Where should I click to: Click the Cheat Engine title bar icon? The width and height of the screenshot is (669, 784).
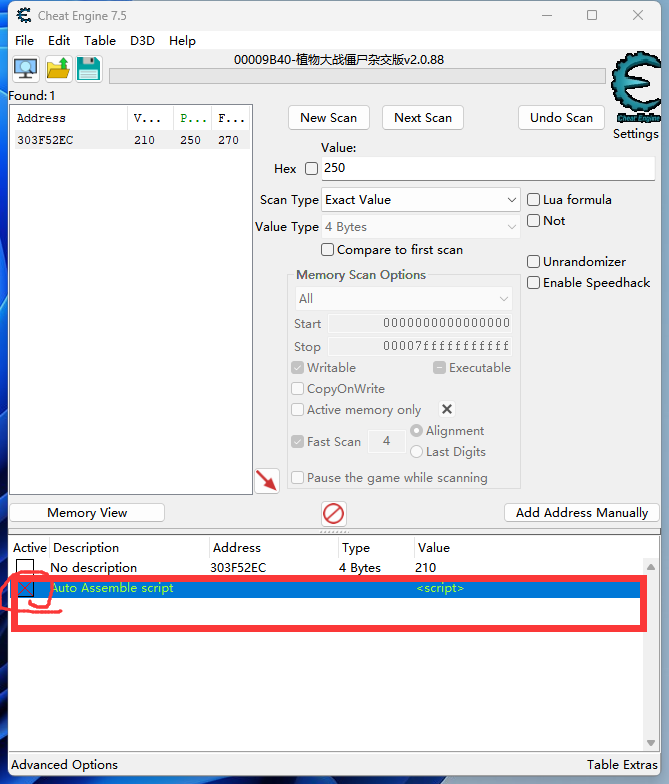point(23,16)
